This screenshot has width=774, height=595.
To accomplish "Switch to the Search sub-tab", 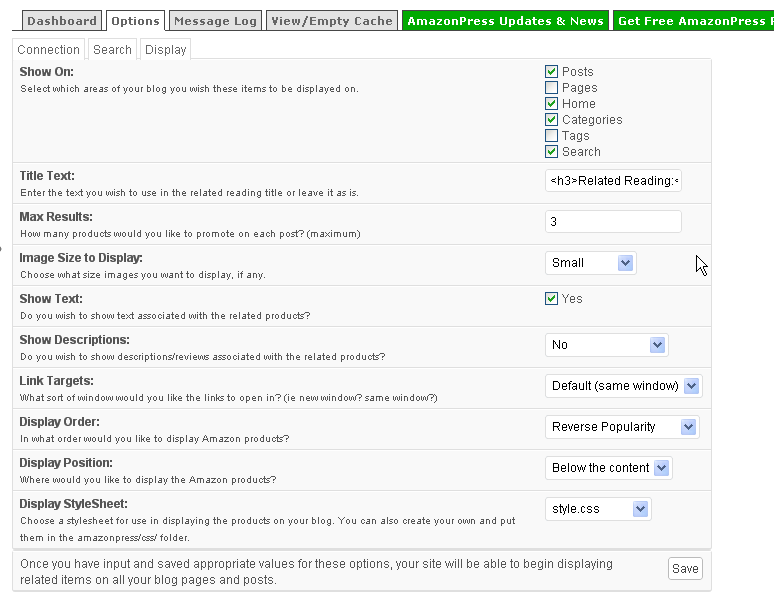I will tap(112, 49).
